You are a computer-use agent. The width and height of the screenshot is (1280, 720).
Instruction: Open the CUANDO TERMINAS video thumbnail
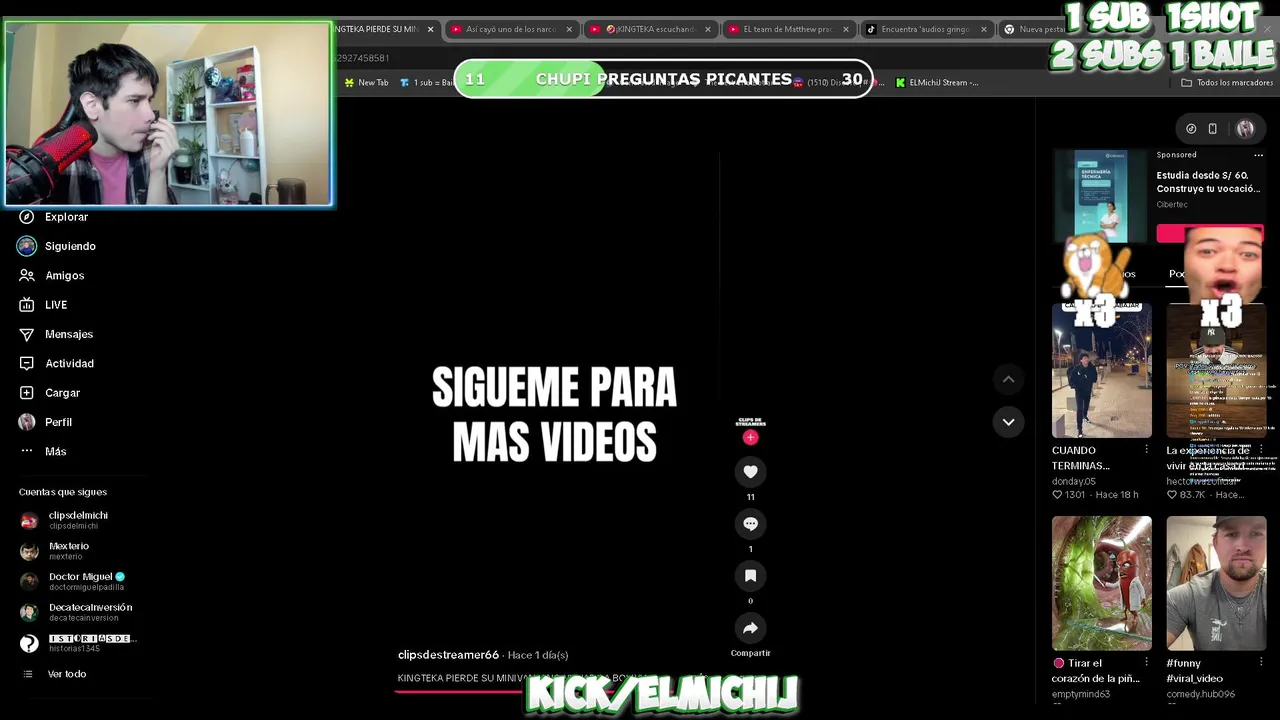tap(1101, 371)
